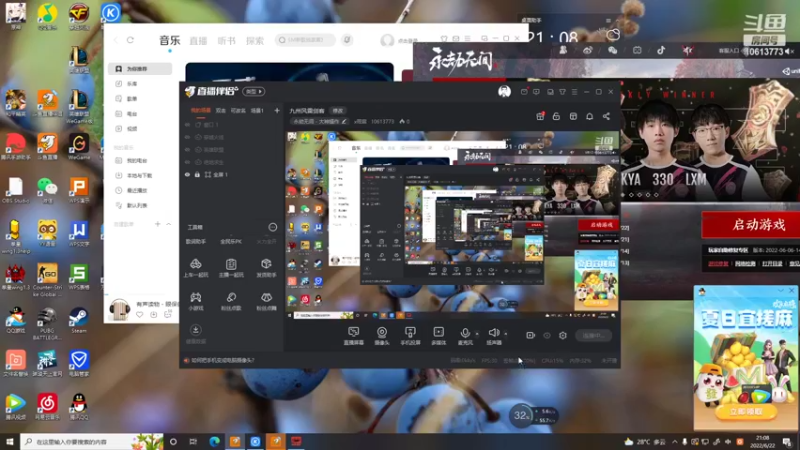
Task: Open 为你推荐 in music player sidebar
Action: click(x=140, y=68)
